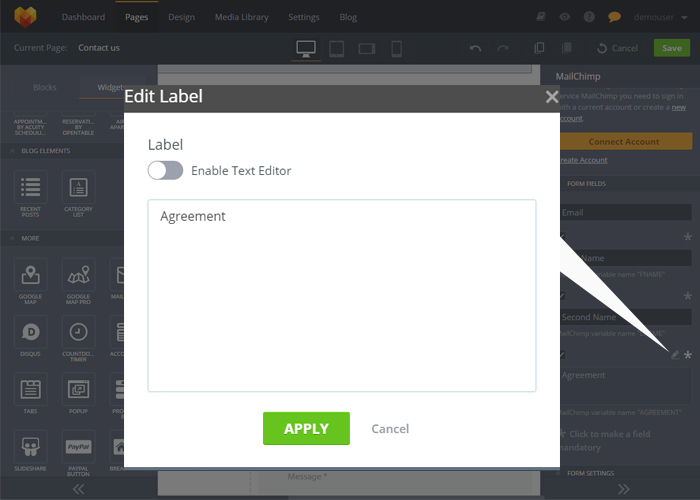700x500 pixels.
Task: Save the page with green Save button
Action: 672,48
